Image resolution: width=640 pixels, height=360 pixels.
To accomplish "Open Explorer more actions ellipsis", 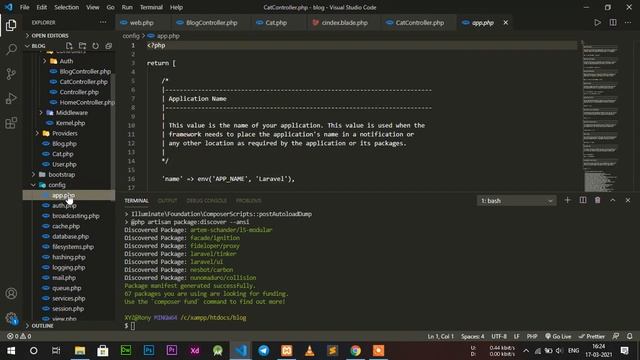I will point(103,22).
